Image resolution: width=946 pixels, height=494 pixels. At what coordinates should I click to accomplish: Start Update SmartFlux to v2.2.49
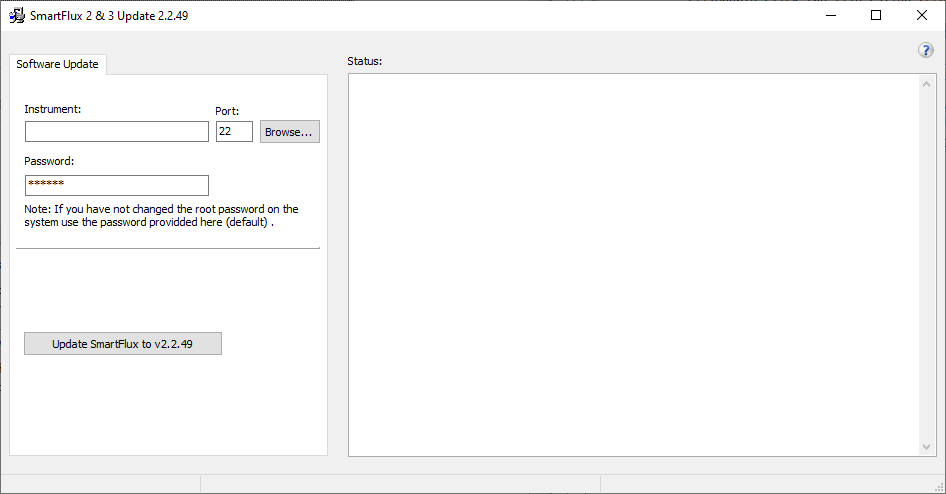[123, 344]
